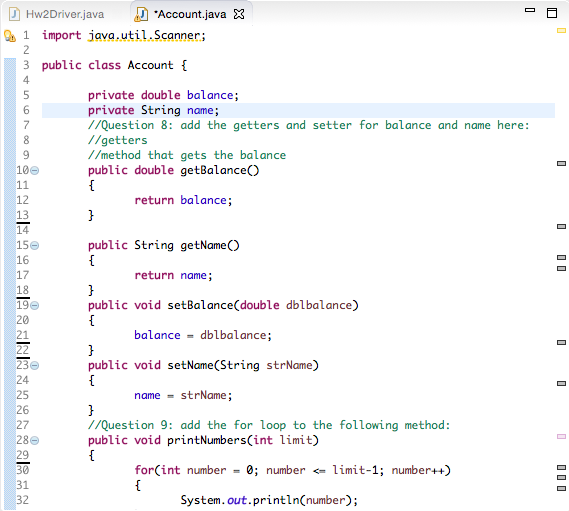Click the overview ruler marker beside line 10
Screen dimensions: 569x511
[x=561, y=163]
